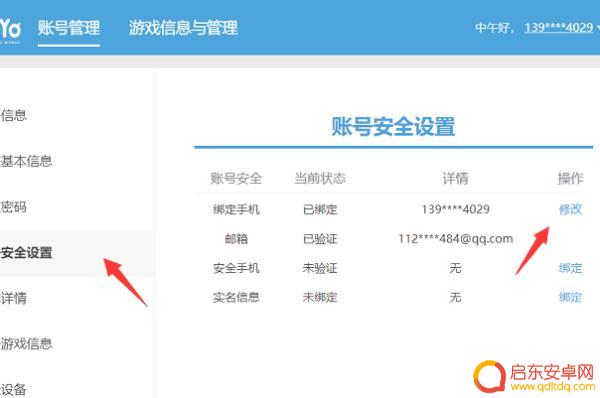Select 安全设置 in the sidebar

(x=26, y=253)
